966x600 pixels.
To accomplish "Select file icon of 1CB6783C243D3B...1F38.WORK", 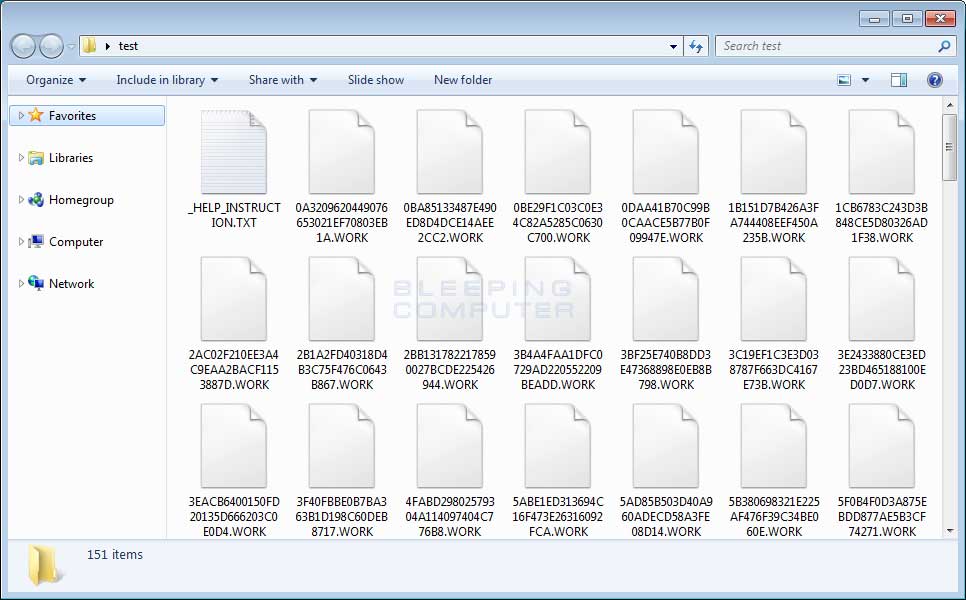I will point(882,152).
